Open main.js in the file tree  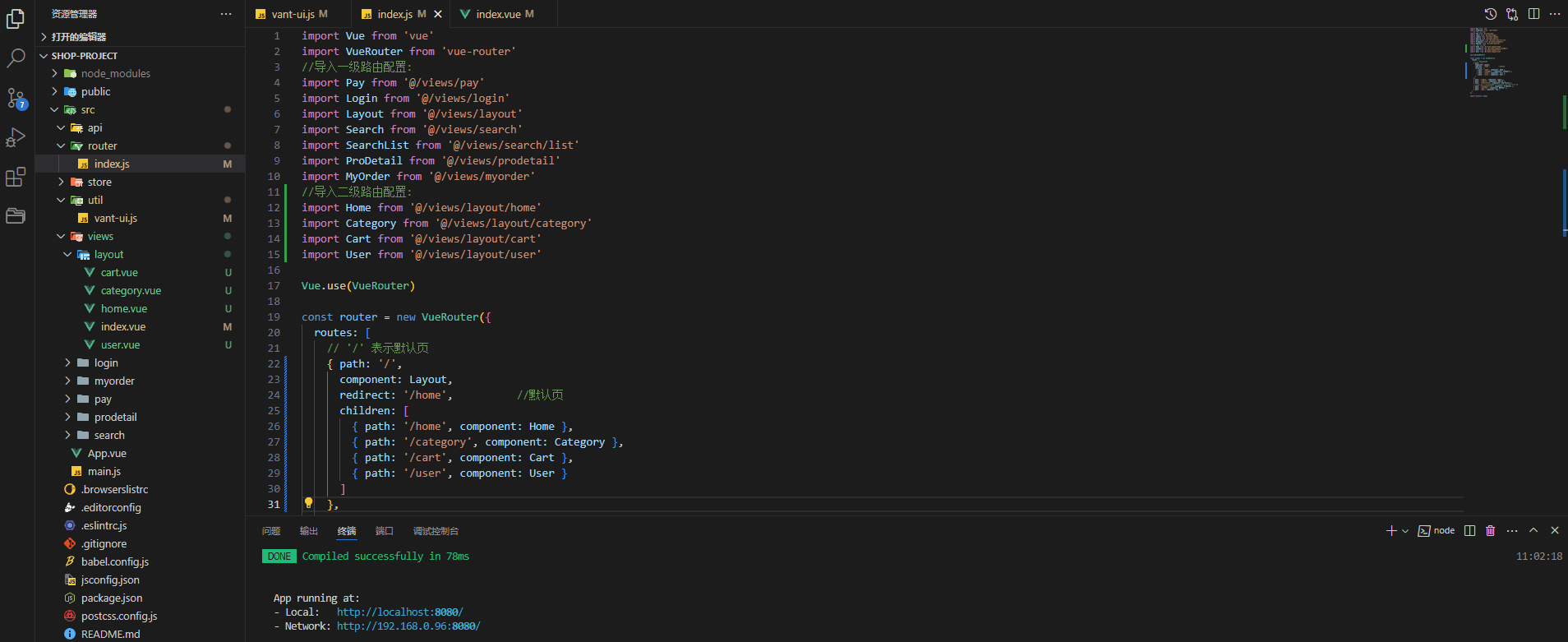tap(141, 472)
